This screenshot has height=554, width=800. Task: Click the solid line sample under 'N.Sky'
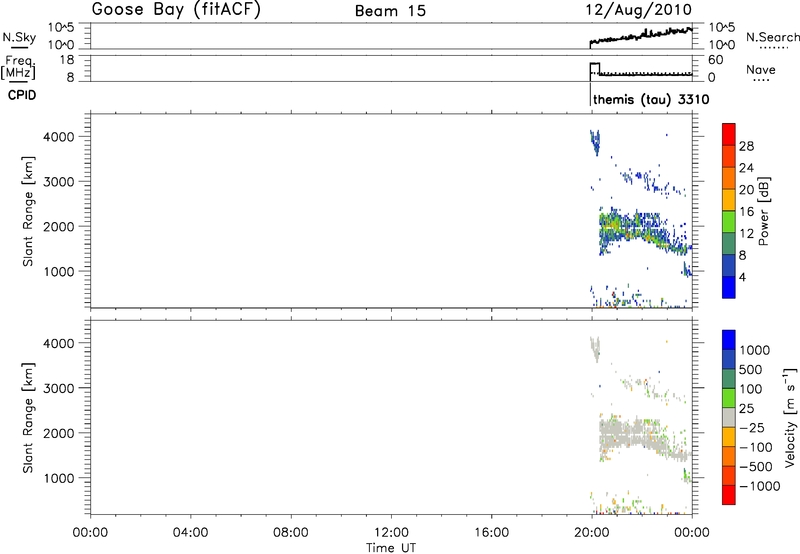(19, 47)
